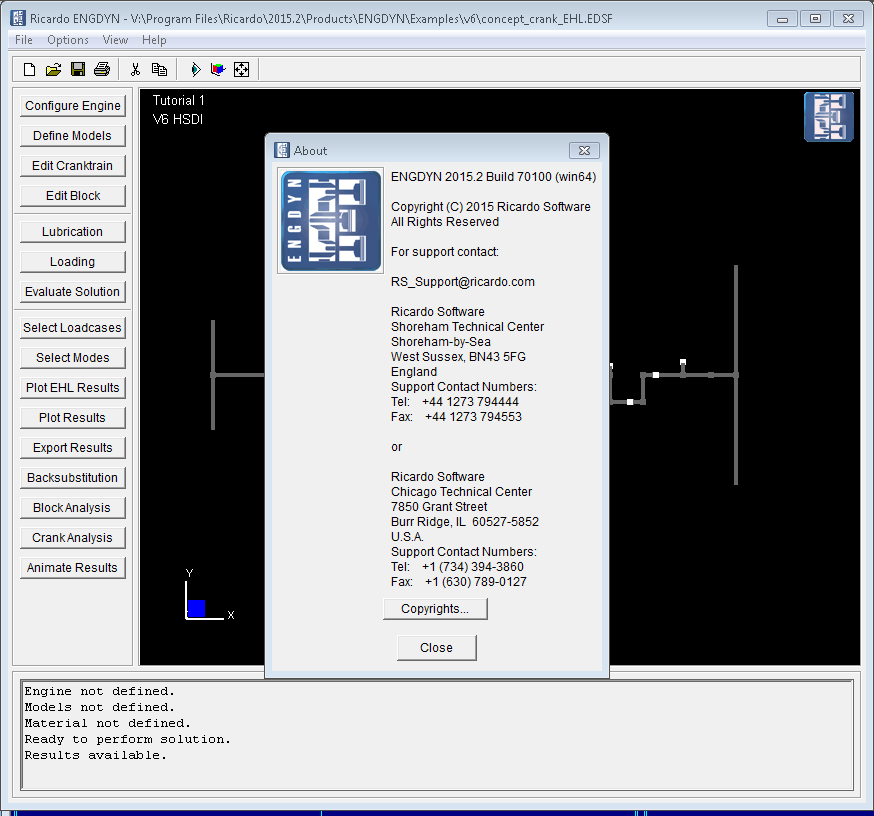Click the Print toolbar icon
The image size is (874, 816).
tap(102, 70)
